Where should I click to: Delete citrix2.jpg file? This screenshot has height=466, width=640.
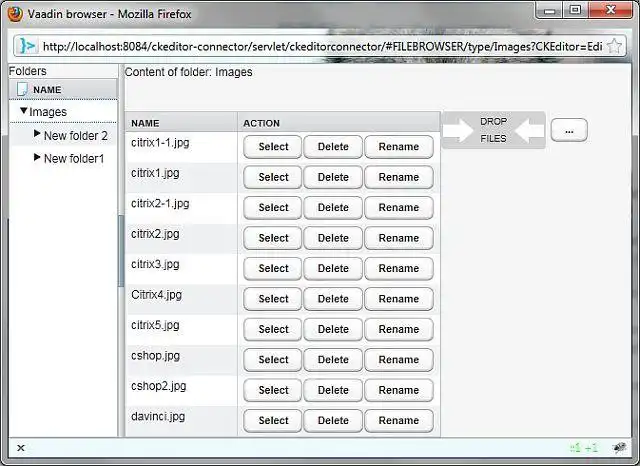coord(333,238)
